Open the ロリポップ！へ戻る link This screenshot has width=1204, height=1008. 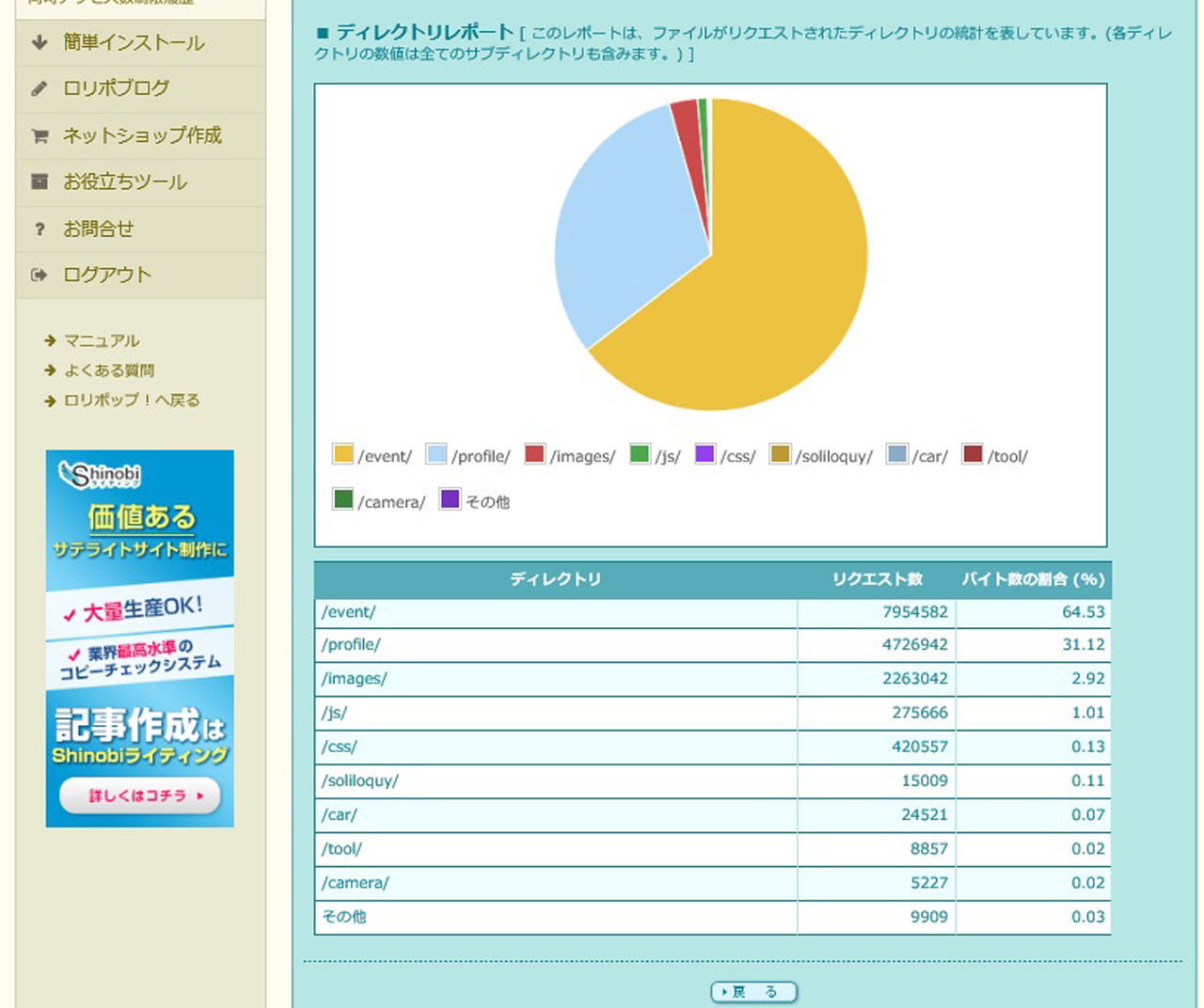(132, 401)
